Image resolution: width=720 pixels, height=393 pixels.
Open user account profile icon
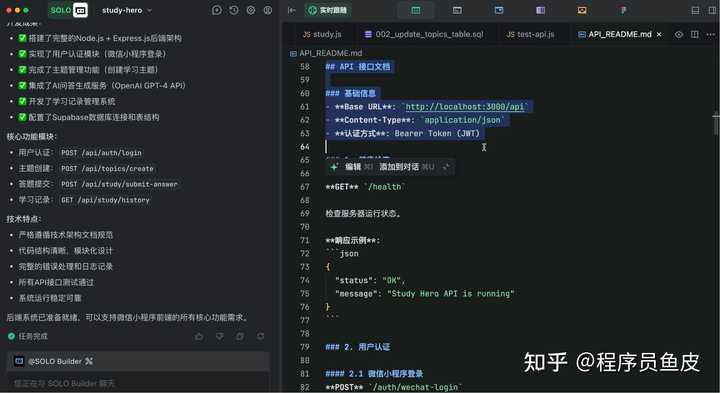click(268, 10)
